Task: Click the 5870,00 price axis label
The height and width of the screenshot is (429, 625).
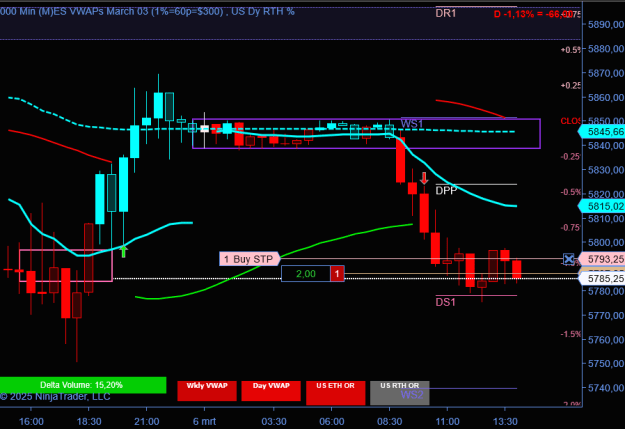Action: click(x=606, y=73)
